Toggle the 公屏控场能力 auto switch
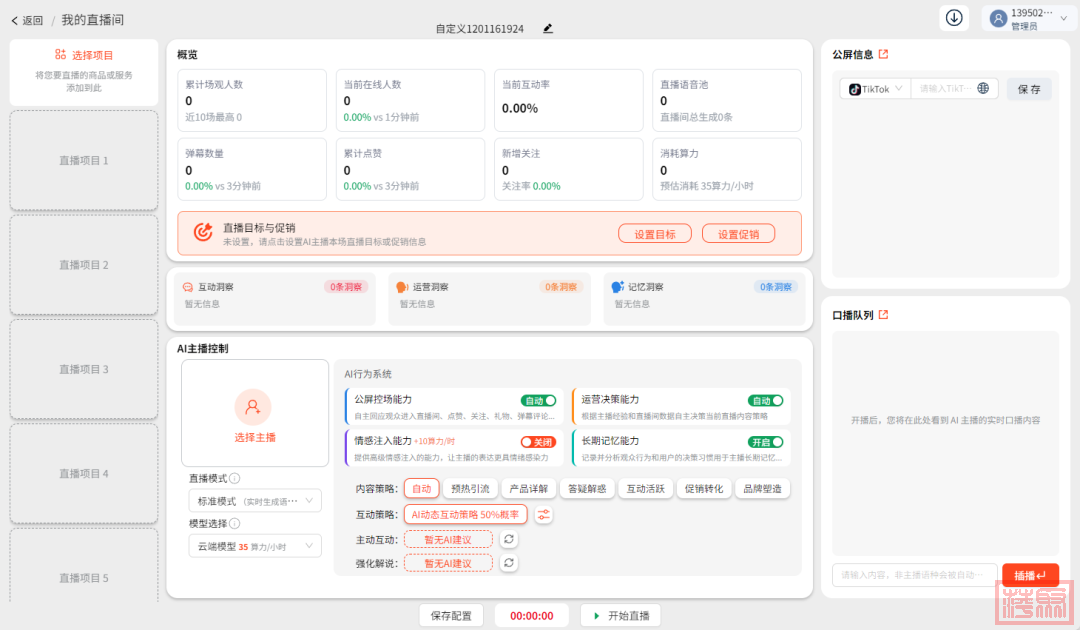 [x=538, y=400]
